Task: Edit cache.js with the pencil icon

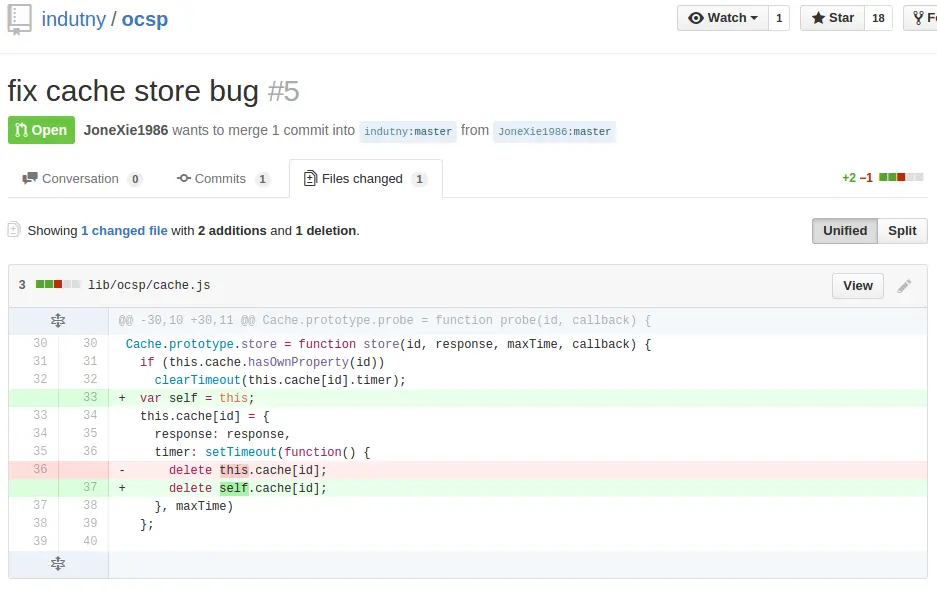Action: click(904, 286)
